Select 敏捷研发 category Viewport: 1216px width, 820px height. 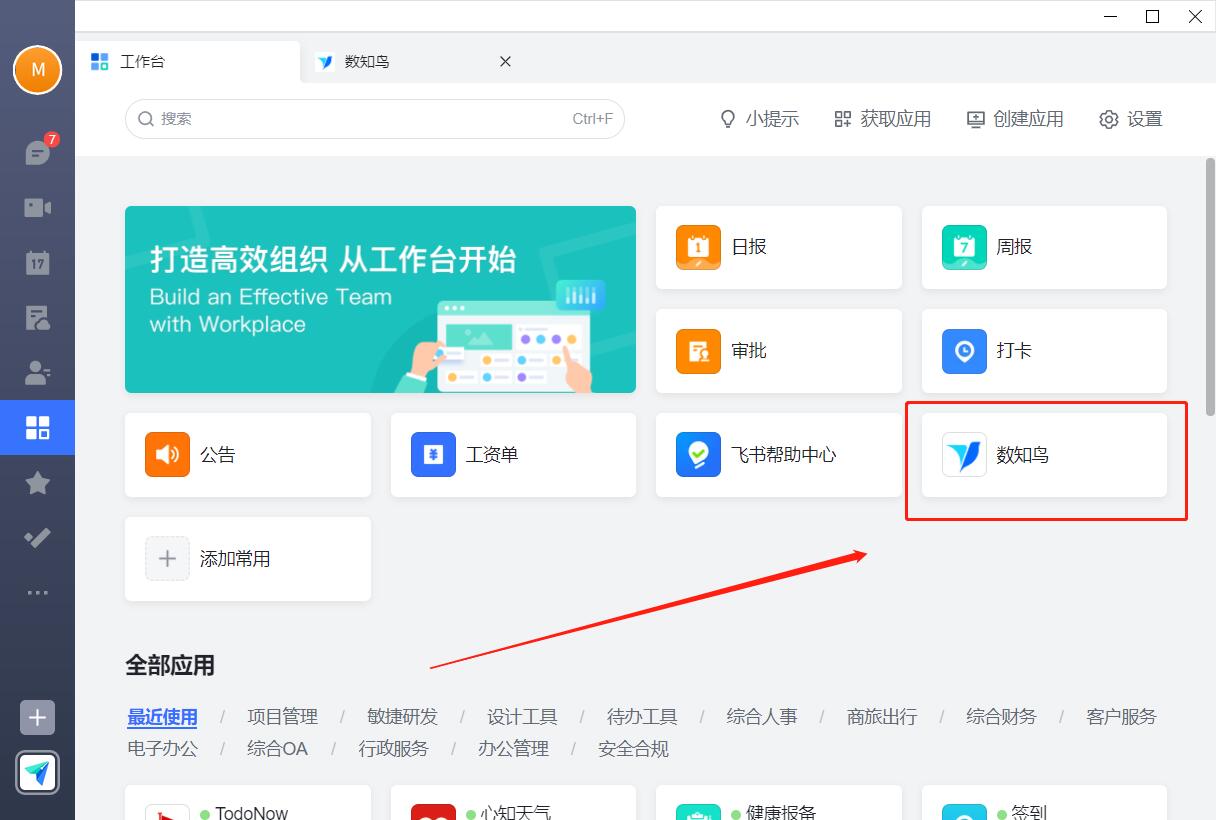point(402,717)
